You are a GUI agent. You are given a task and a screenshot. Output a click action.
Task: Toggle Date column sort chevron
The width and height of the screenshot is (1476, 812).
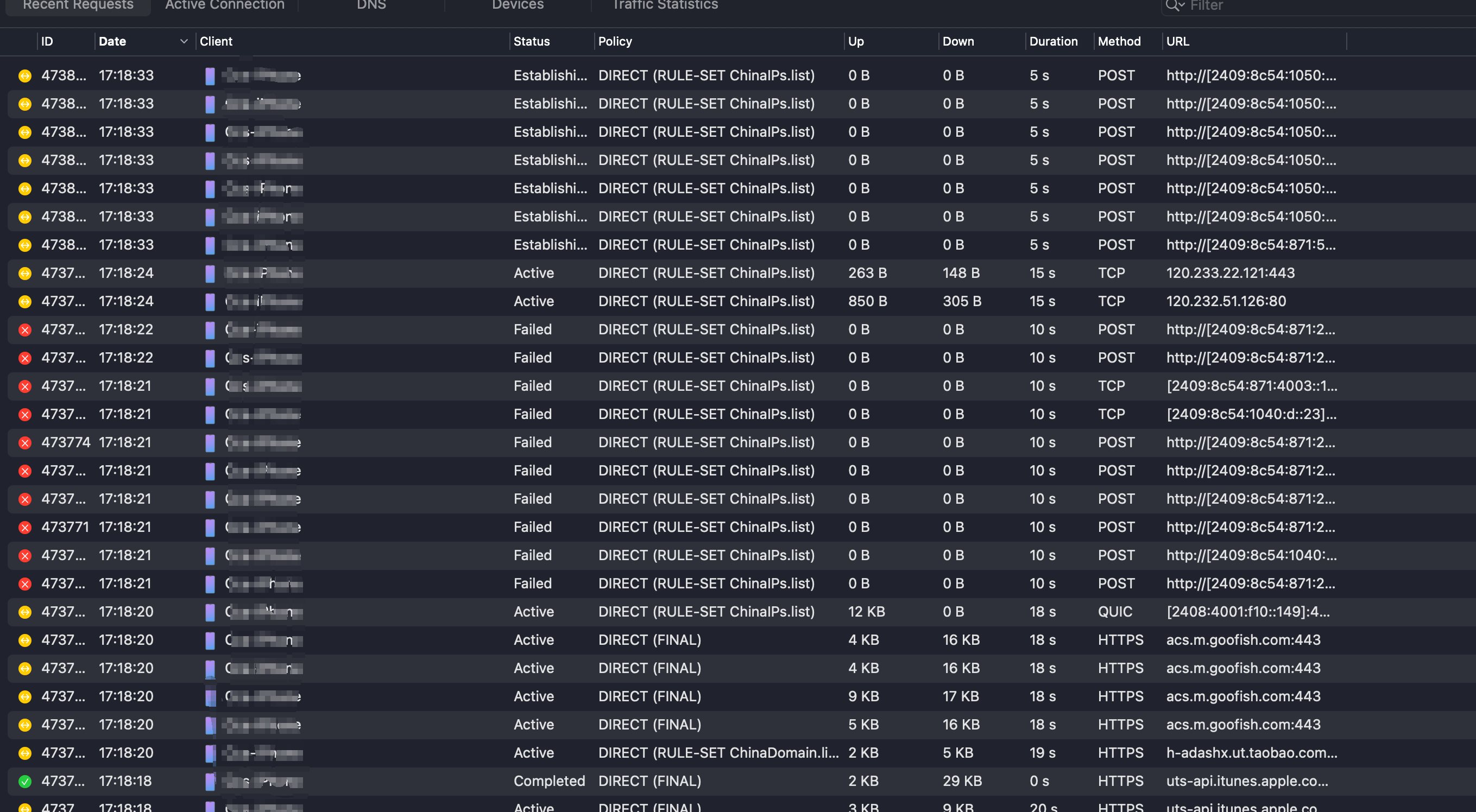pos(184,41)
